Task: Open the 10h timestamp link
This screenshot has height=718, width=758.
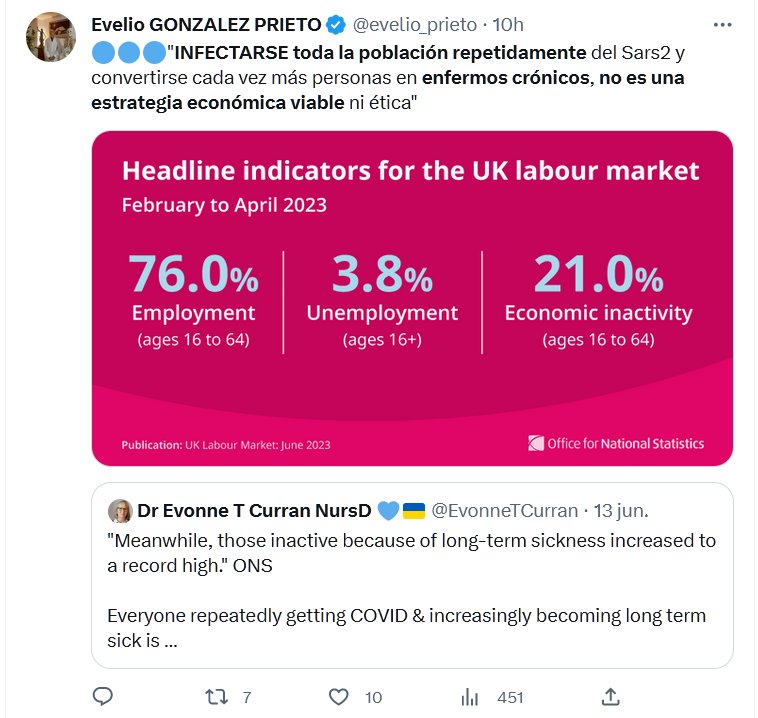Action: coord(508,24)
